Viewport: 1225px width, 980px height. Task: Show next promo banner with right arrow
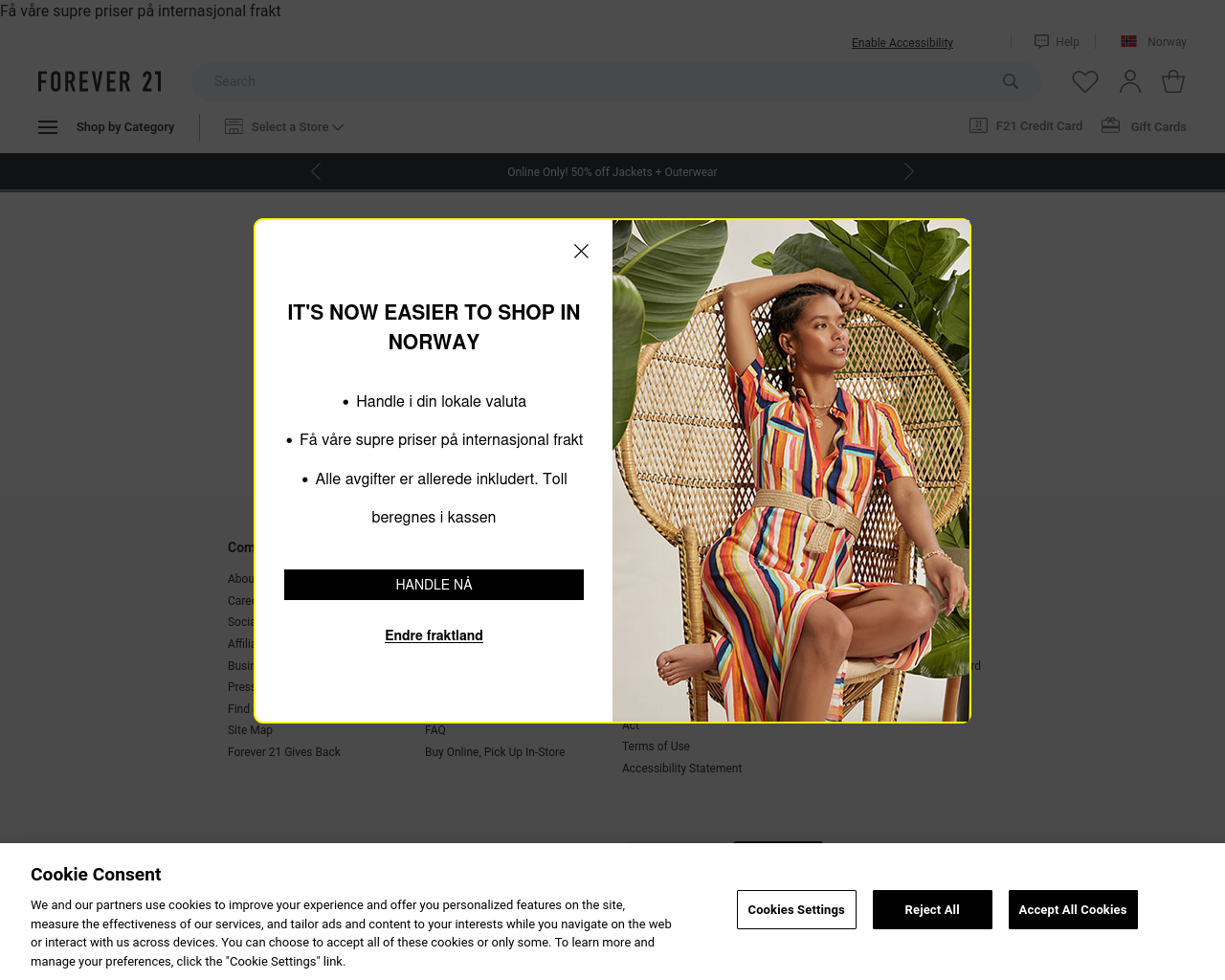tap(909, 171)
